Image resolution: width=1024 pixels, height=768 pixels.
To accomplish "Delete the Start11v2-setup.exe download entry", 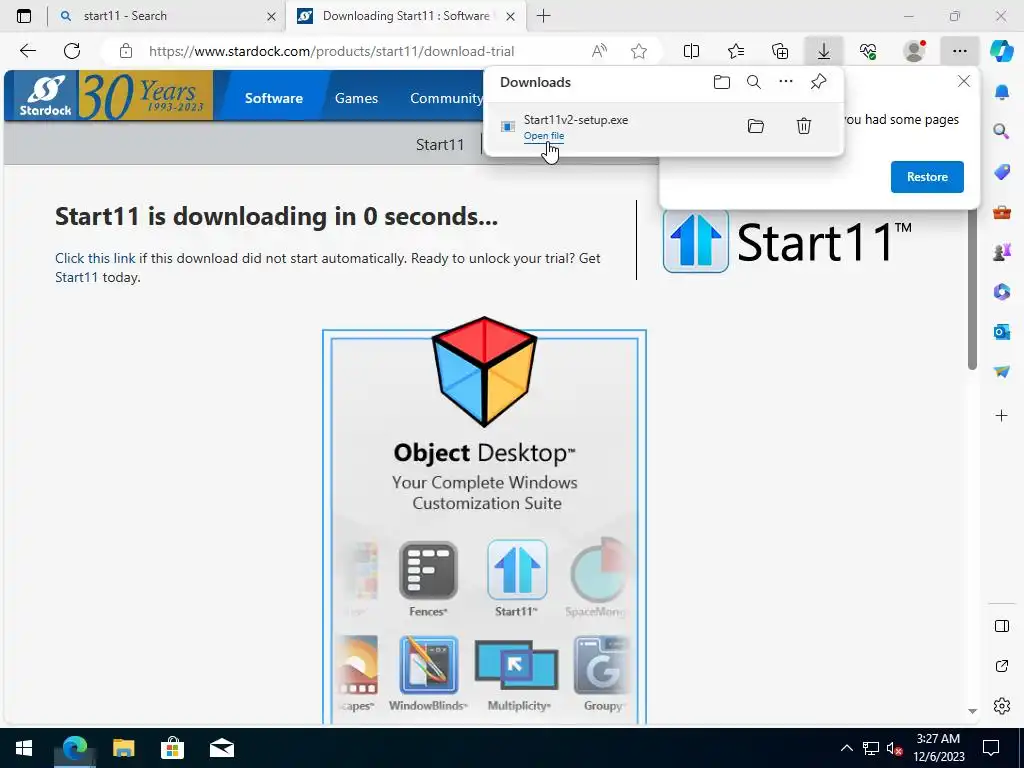I will click(804, 126).
